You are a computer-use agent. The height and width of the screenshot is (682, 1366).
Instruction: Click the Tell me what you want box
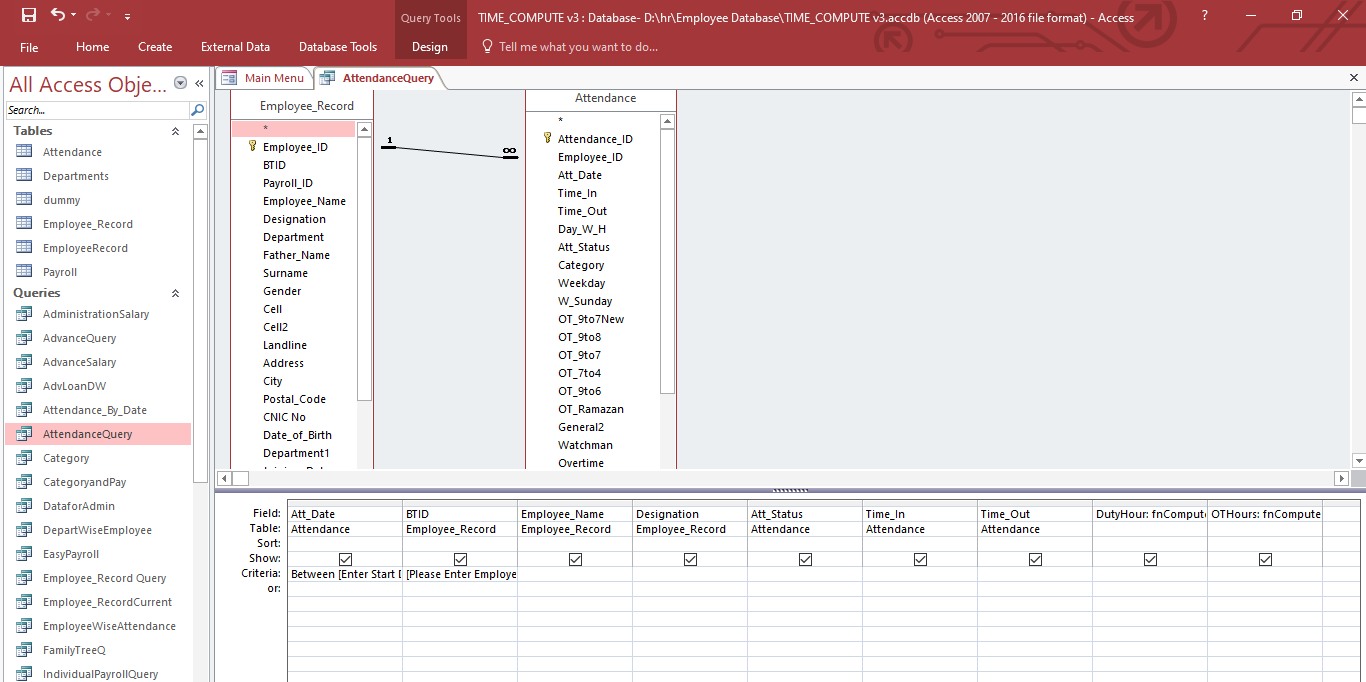578,47
